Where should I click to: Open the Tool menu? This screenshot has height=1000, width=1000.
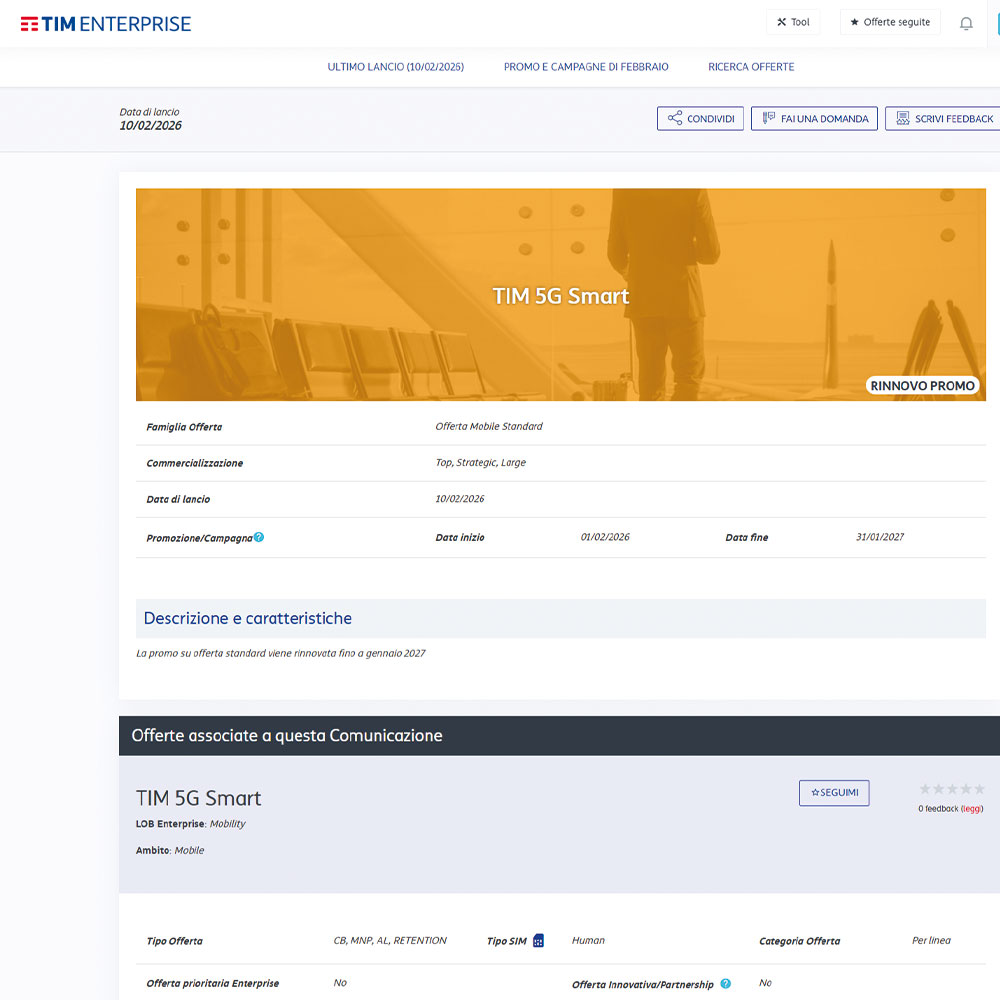[793, 22]
